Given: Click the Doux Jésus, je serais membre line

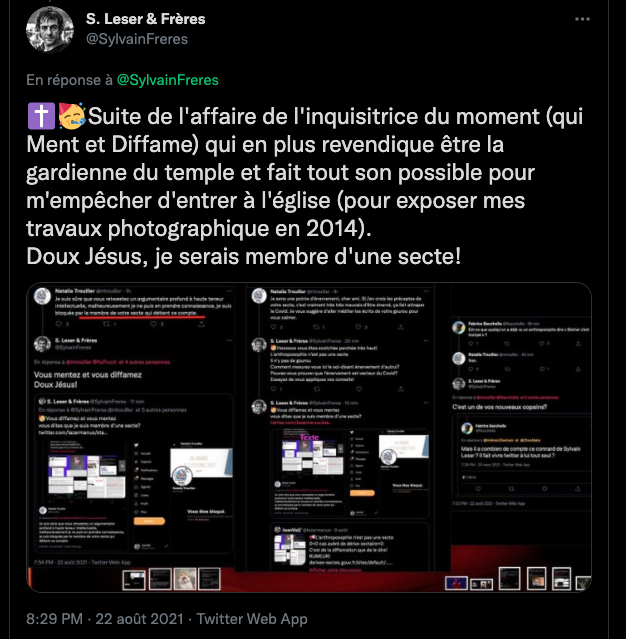Looking at the screenshot, I should [243, 256].
